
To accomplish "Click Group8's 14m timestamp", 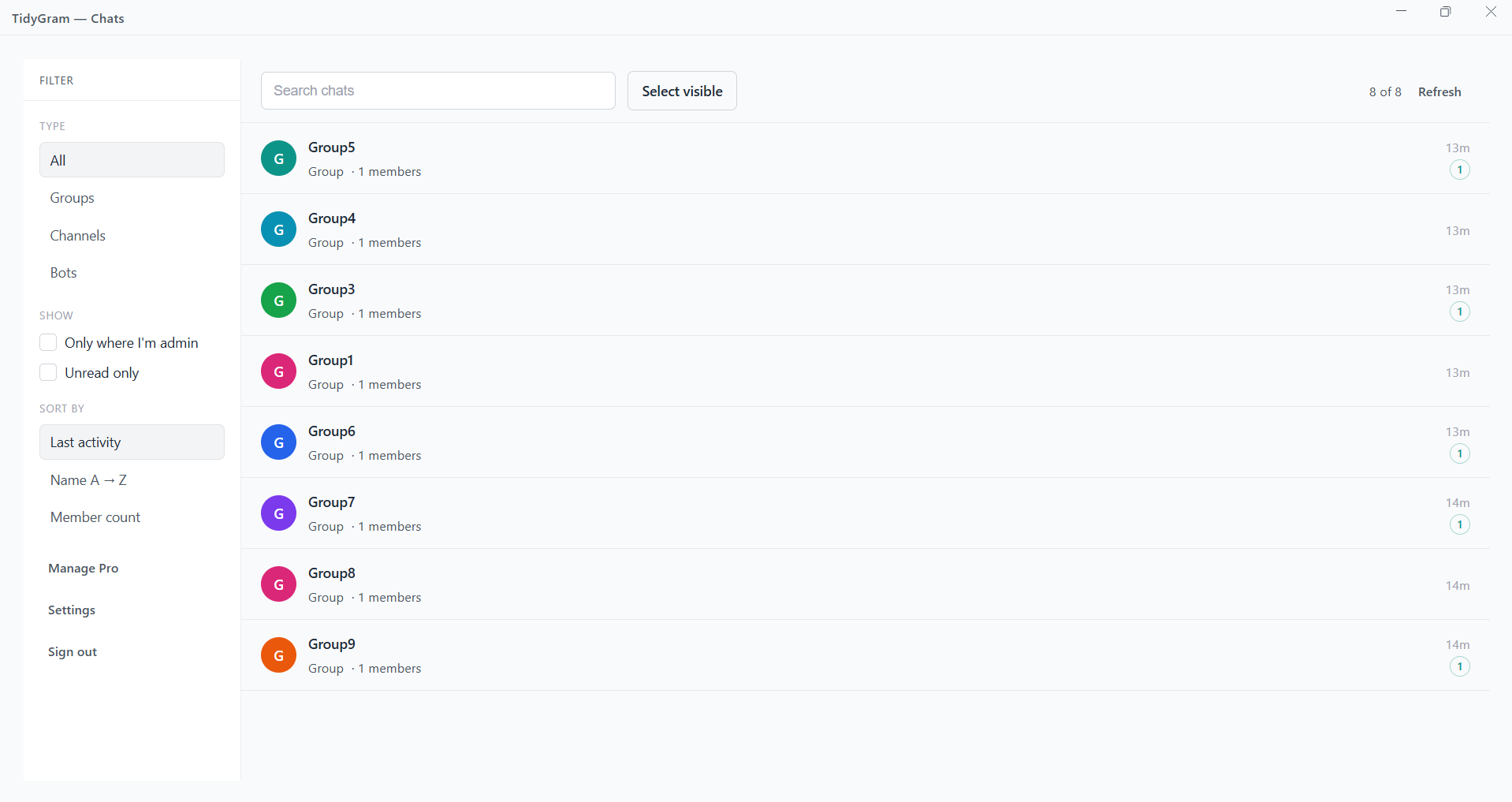I will (1458, 586).
